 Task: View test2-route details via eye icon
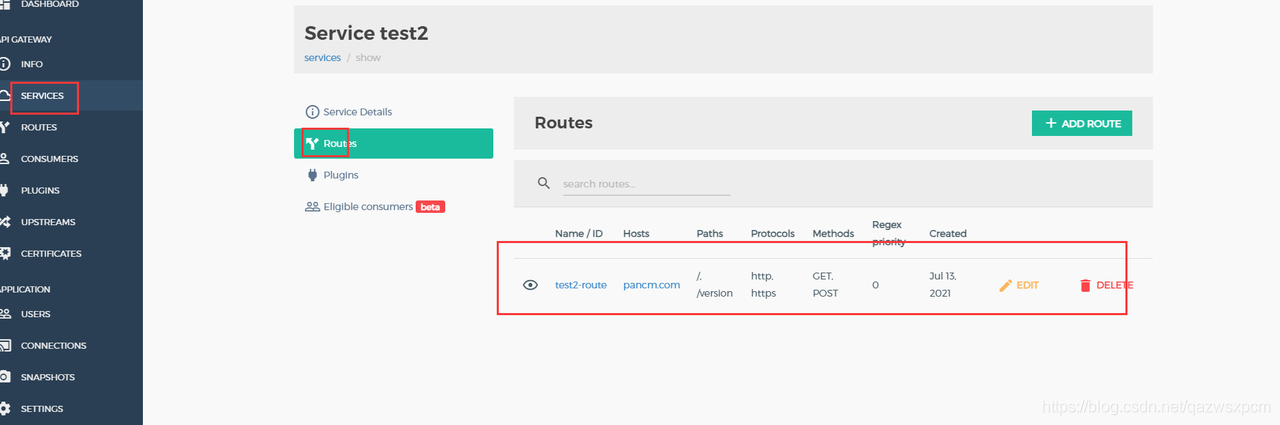tap(530, 285)
